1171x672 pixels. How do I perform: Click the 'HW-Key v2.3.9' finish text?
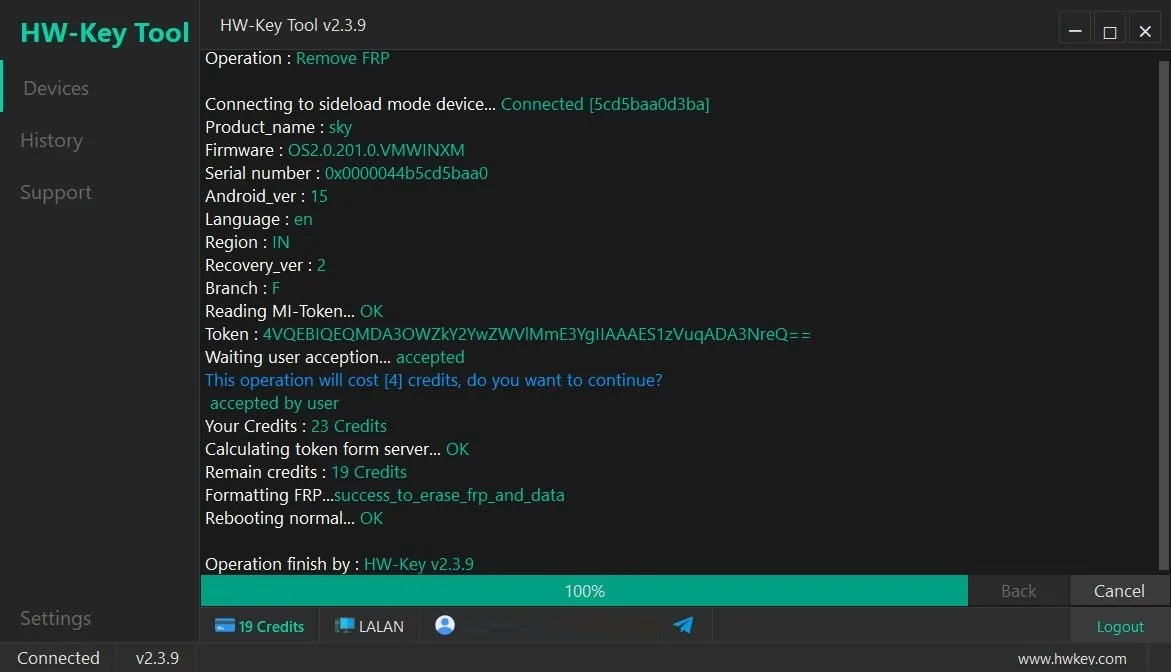[419, 564]
